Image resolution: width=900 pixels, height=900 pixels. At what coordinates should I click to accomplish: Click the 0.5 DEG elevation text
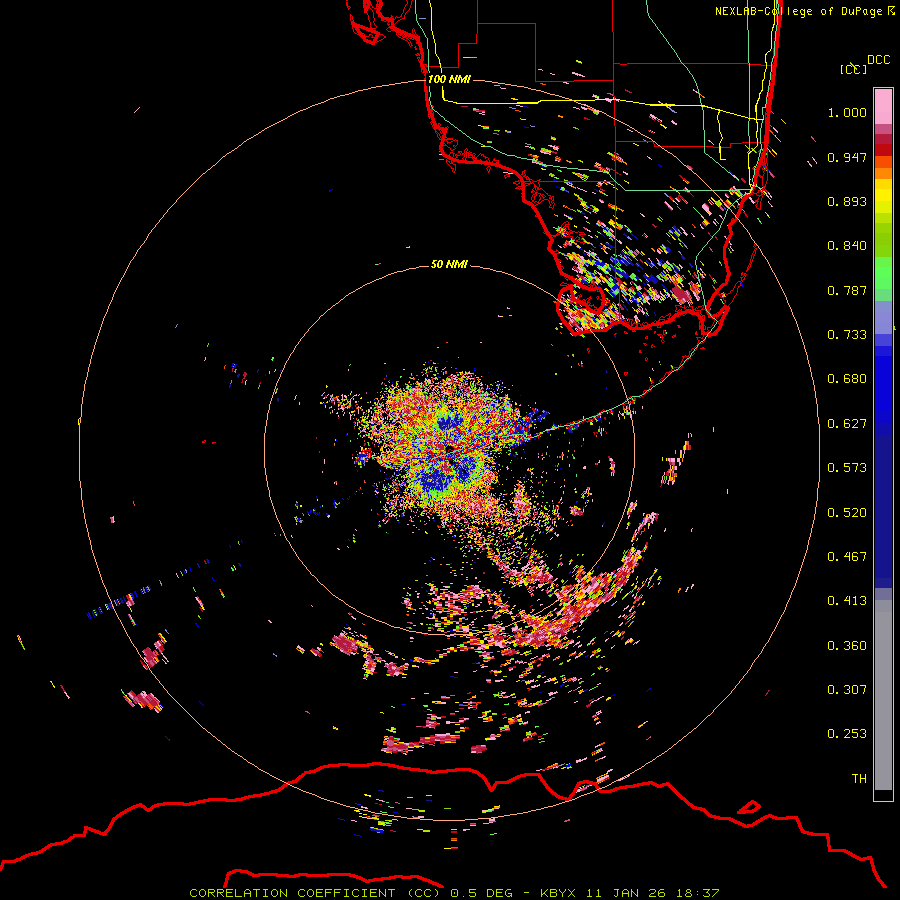click(482, 893)
